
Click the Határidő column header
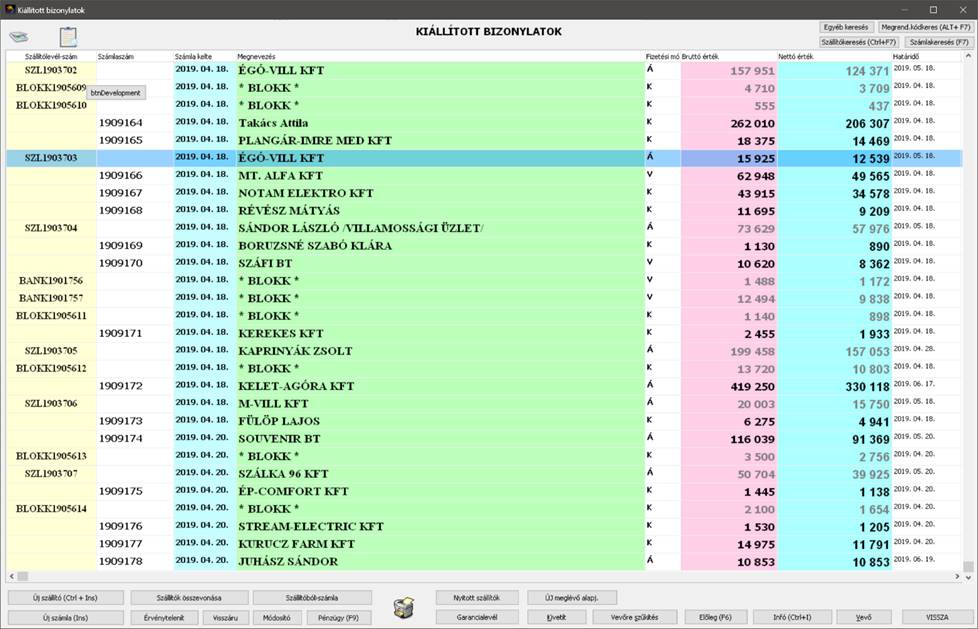click(x=926, y=57)
